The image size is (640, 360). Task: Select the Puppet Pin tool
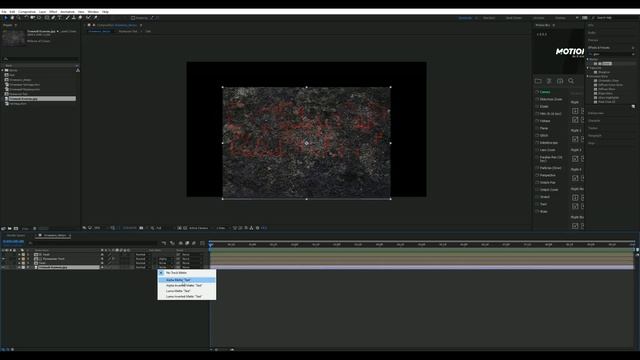click(95, 18)
